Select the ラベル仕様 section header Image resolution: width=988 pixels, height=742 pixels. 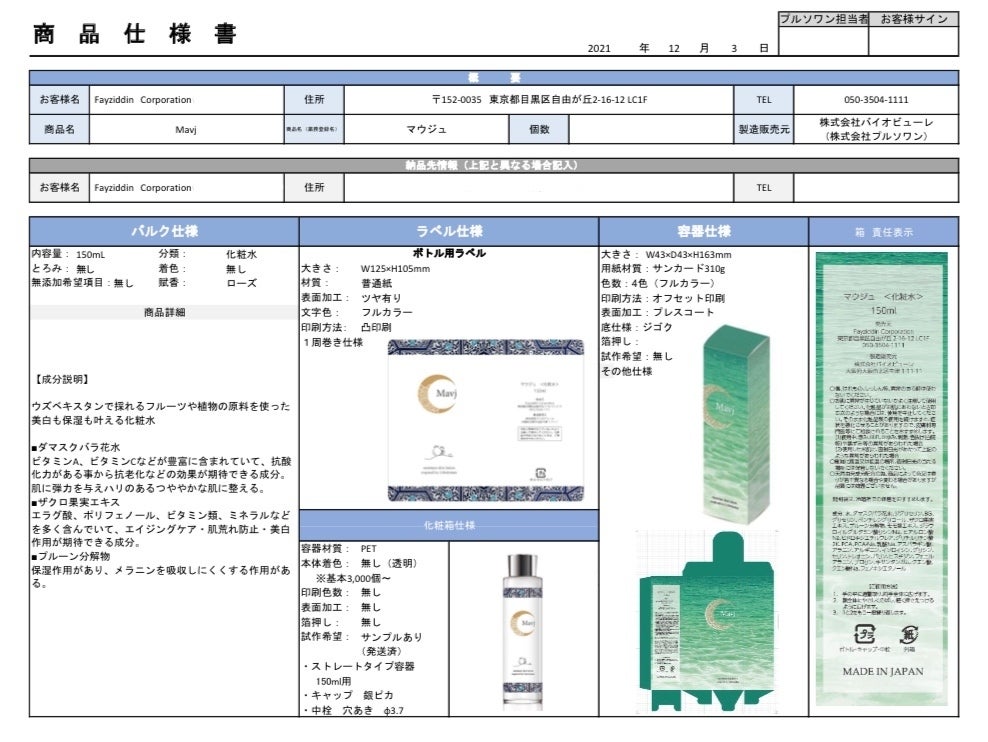(449, 231)
